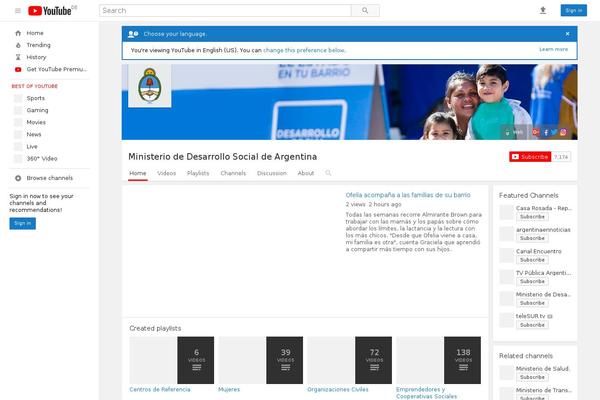The image size is (600, 400).
Task: Focus the Search input field
Action: click(x=225, y=11)
